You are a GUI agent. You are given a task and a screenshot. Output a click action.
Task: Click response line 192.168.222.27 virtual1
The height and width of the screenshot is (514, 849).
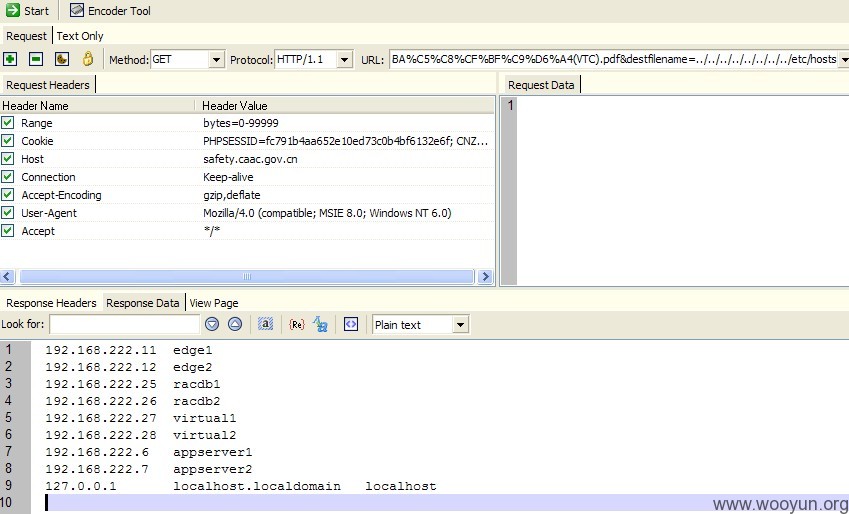coord(141,418)
